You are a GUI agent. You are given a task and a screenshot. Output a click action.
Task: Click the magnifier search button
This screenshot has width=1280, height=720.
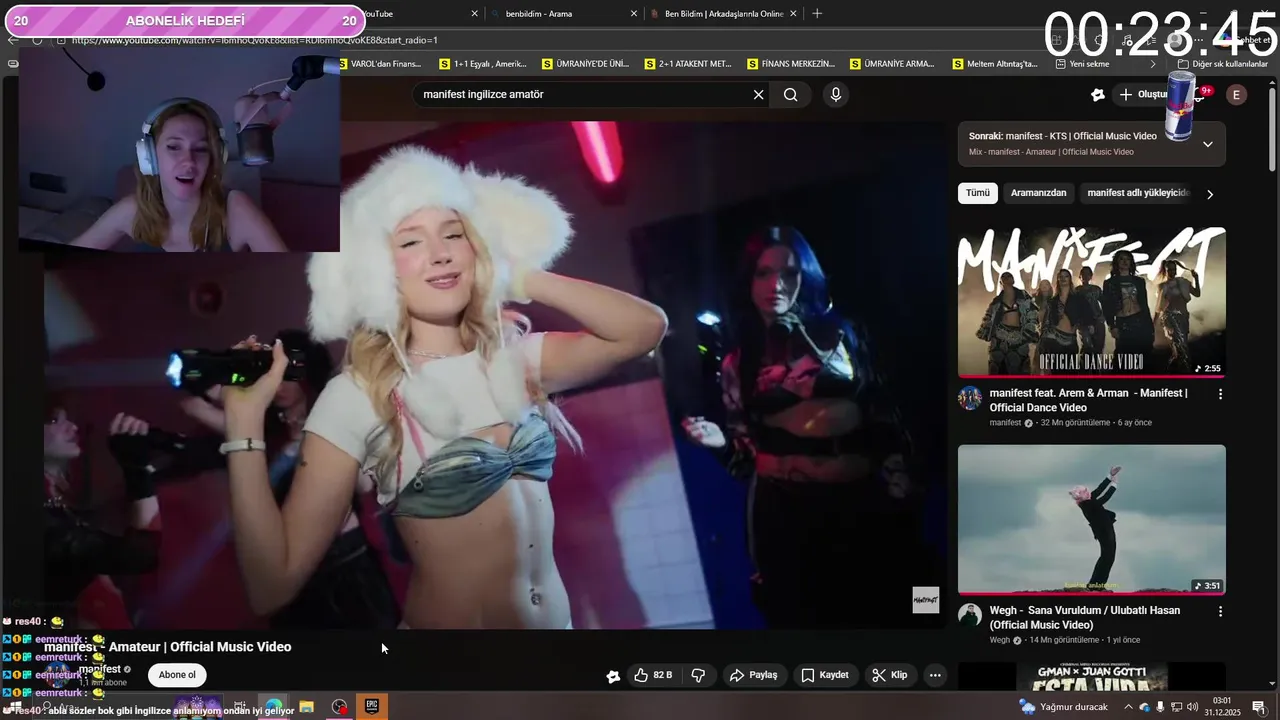coord(791,95)
